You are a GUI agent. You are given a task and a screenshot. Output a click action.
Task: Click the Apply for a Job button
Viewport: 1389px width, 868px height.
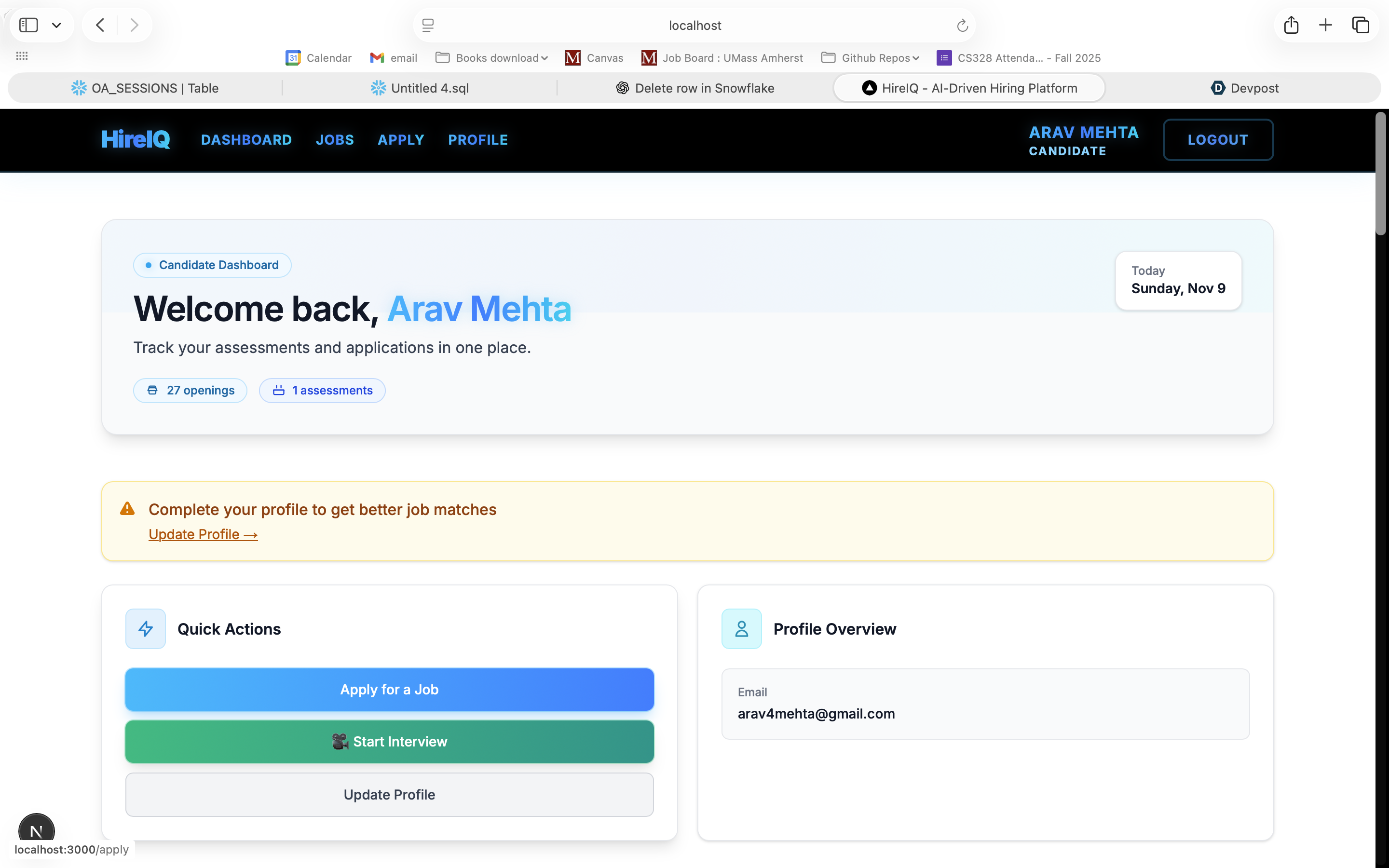click(389, 690)
